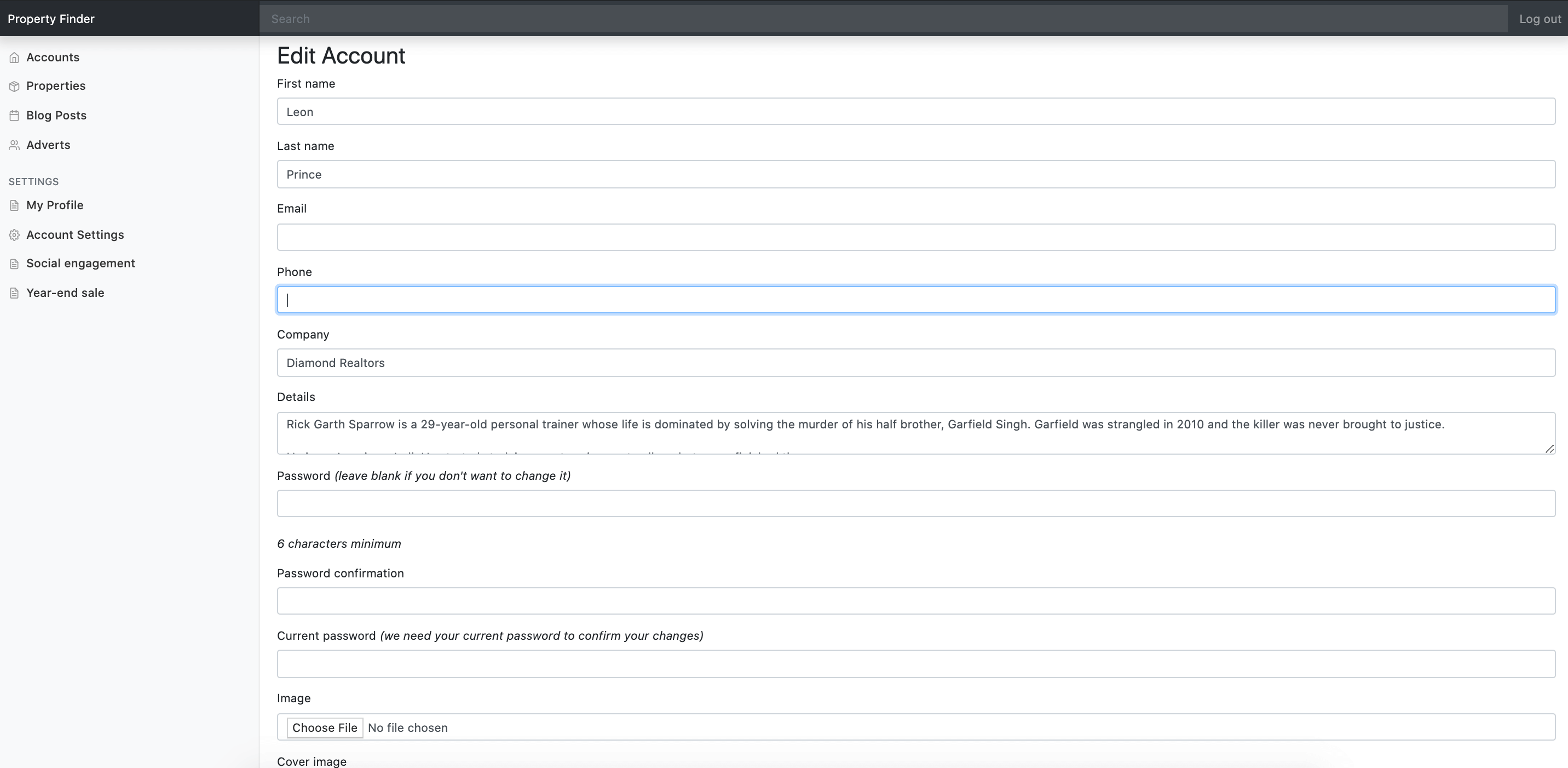Viewport: 1568px width, 768px height.
Task: Click inside the Details text area
Action: [913, 432]
